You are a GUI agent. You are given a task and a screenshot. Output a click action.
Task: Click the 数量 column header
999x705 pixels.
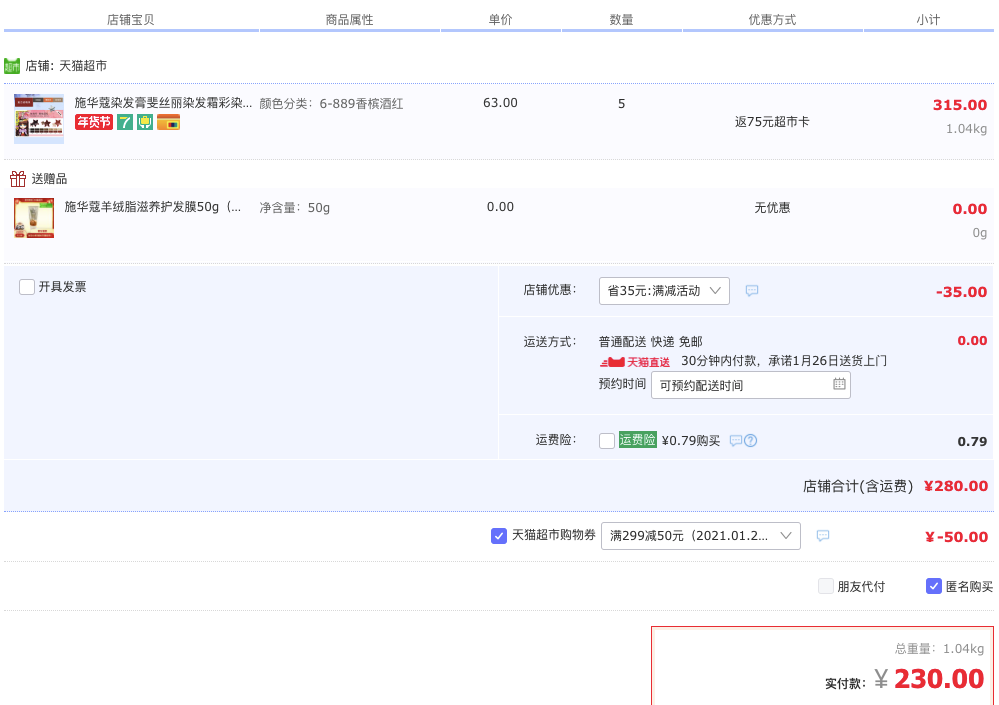pyautogui.click(x=621, y=20)
